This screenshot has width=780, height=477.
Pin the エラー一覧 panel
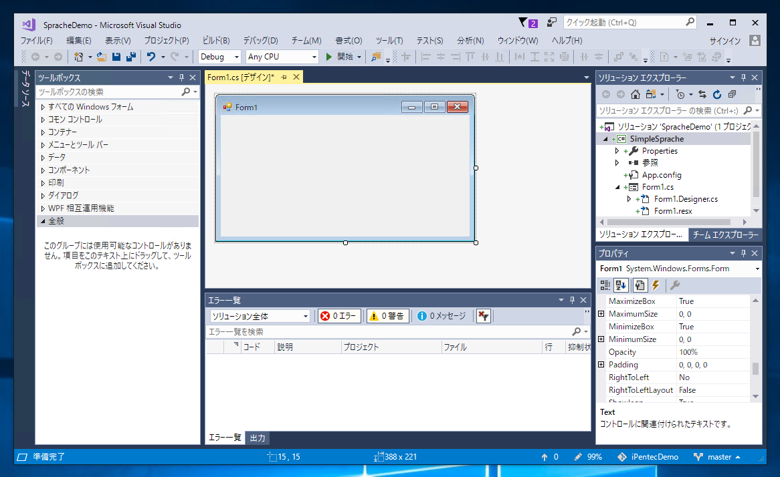tap(572, 300)
